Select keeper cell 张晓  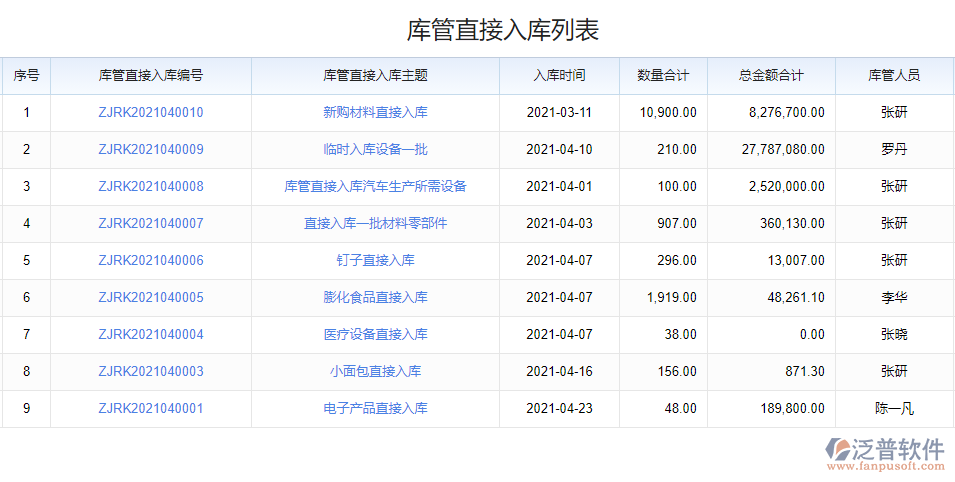click(893, 335)
